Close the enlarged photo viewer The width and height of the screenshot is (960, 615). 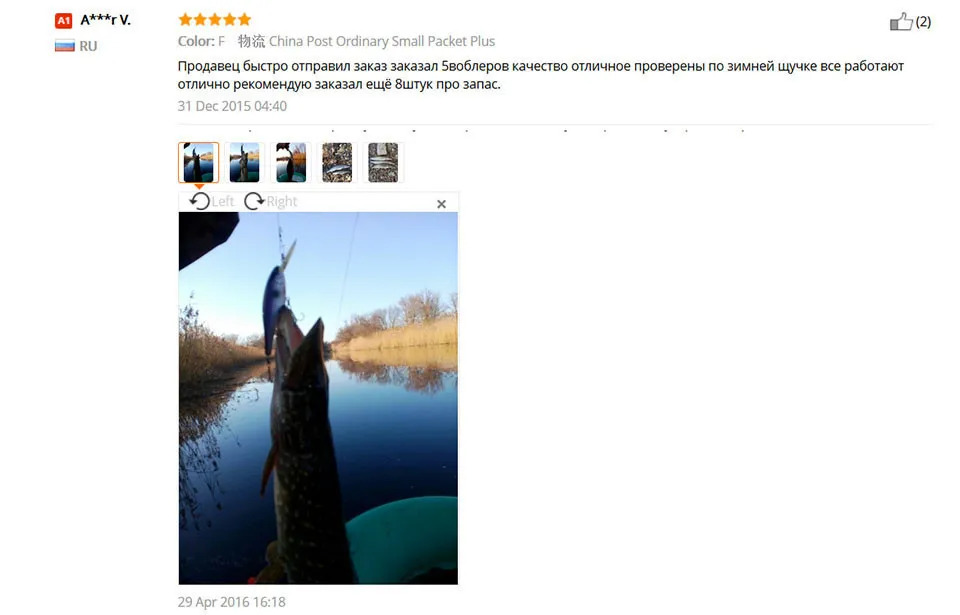point(441,204)
